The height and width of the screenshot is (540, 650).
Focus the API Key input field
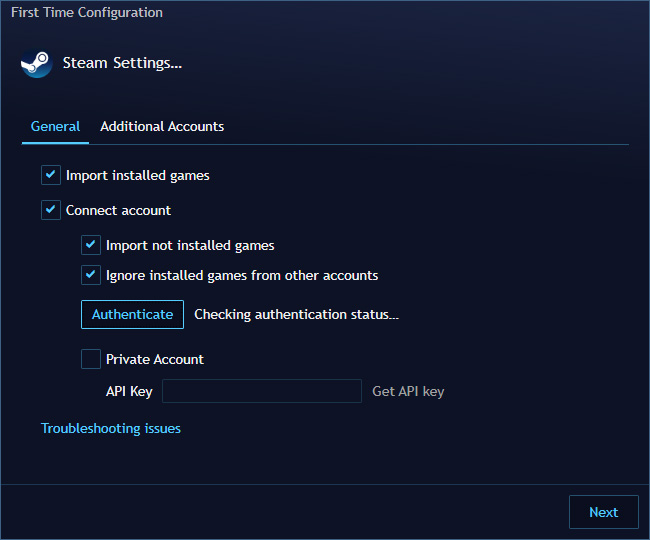262,391
